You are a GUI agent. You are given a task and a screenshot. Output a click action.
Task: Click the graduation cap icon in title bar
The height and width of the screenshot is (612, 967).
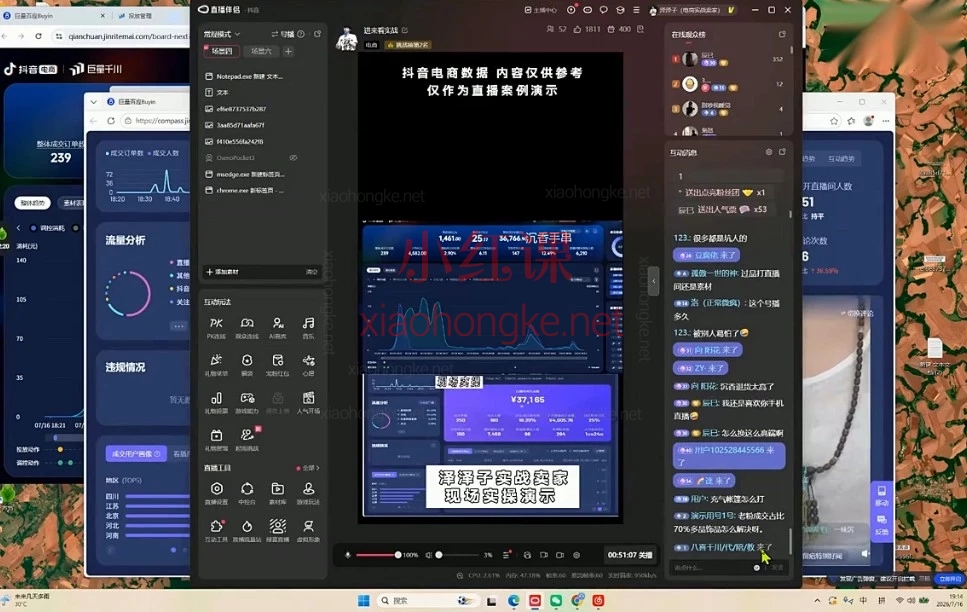coord(620,10)
